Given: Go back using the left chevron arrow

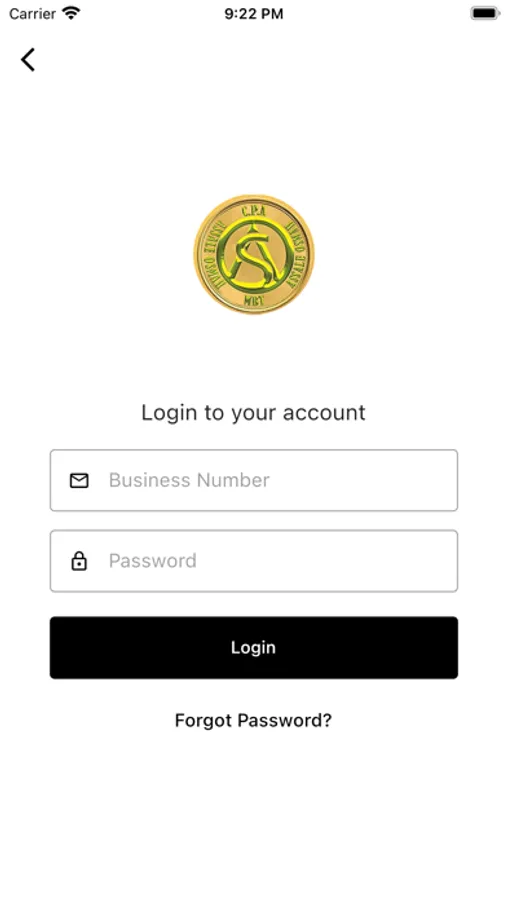Looking at the screenshot, I should click(x=28, y=60).
